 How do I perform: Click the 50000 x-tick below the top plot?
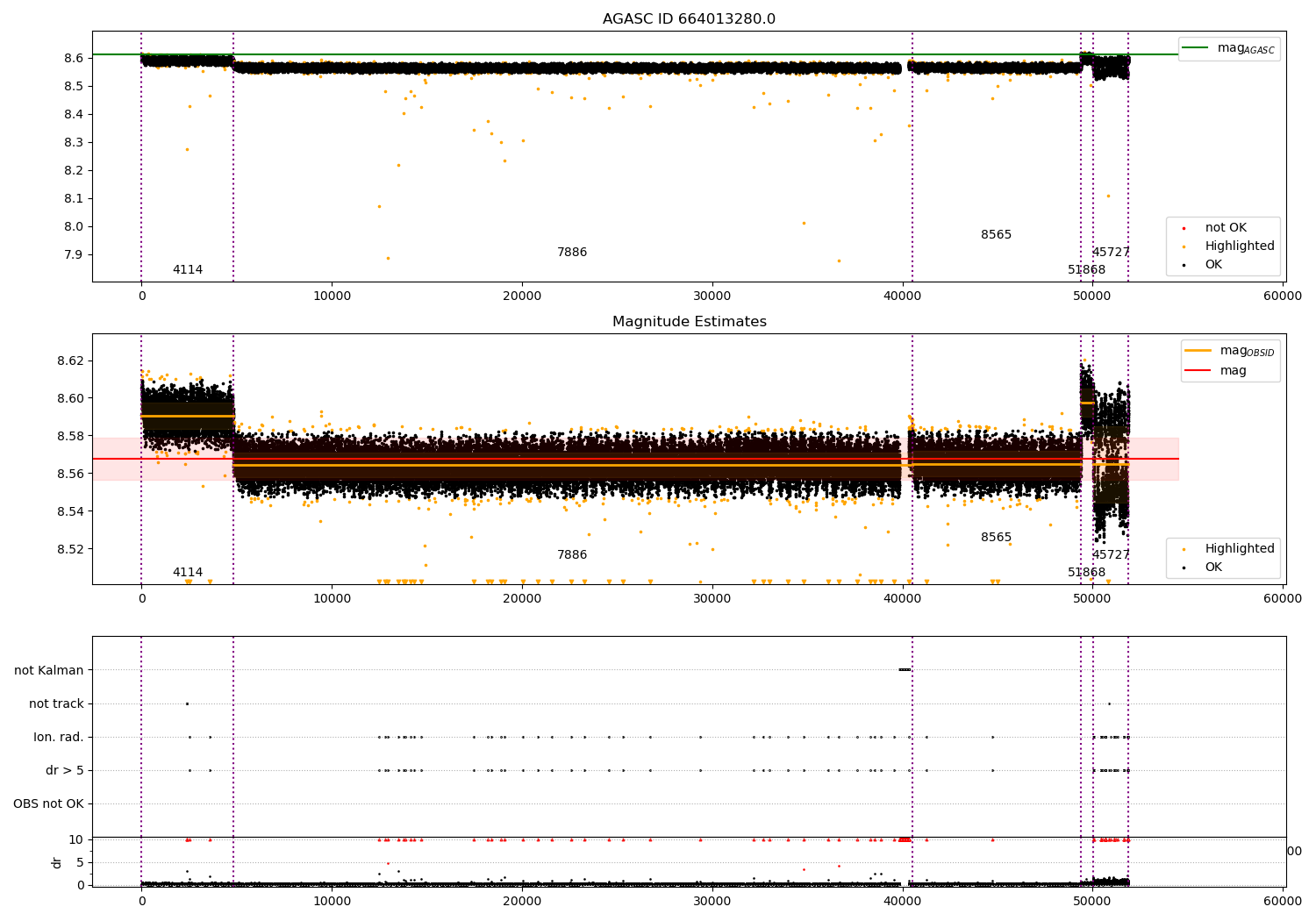click(1092, 296)
